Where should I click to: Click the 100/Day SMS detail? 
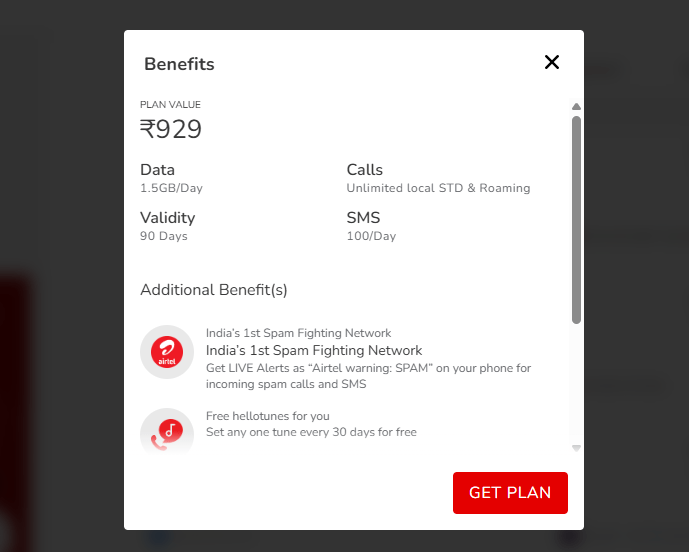tap(371, 236)
